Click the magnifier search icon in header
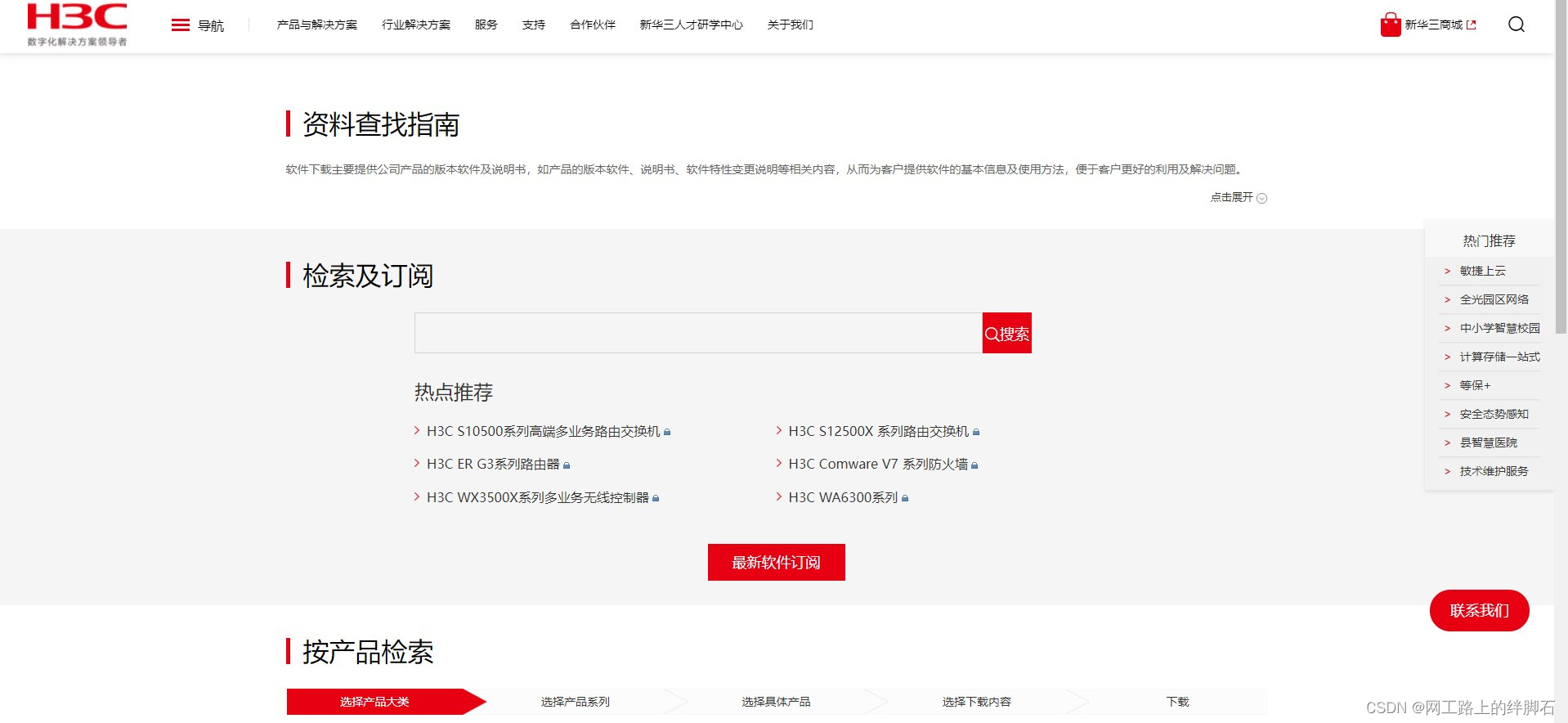This screenshot has height=723, width=1568. coord(1516,25)
